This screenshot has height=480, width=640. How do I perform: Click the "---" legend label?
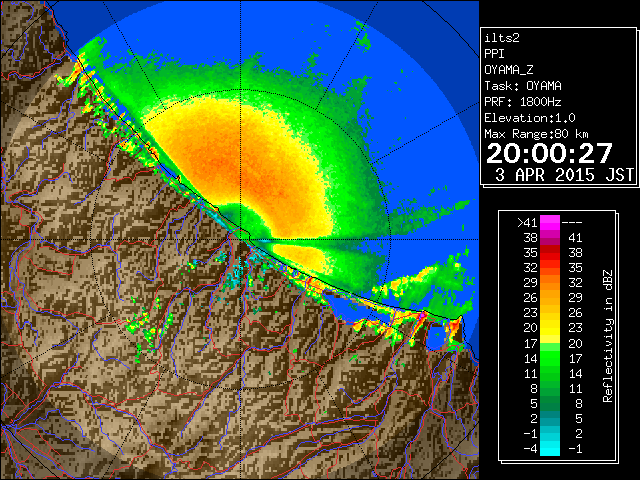point(572,222)
